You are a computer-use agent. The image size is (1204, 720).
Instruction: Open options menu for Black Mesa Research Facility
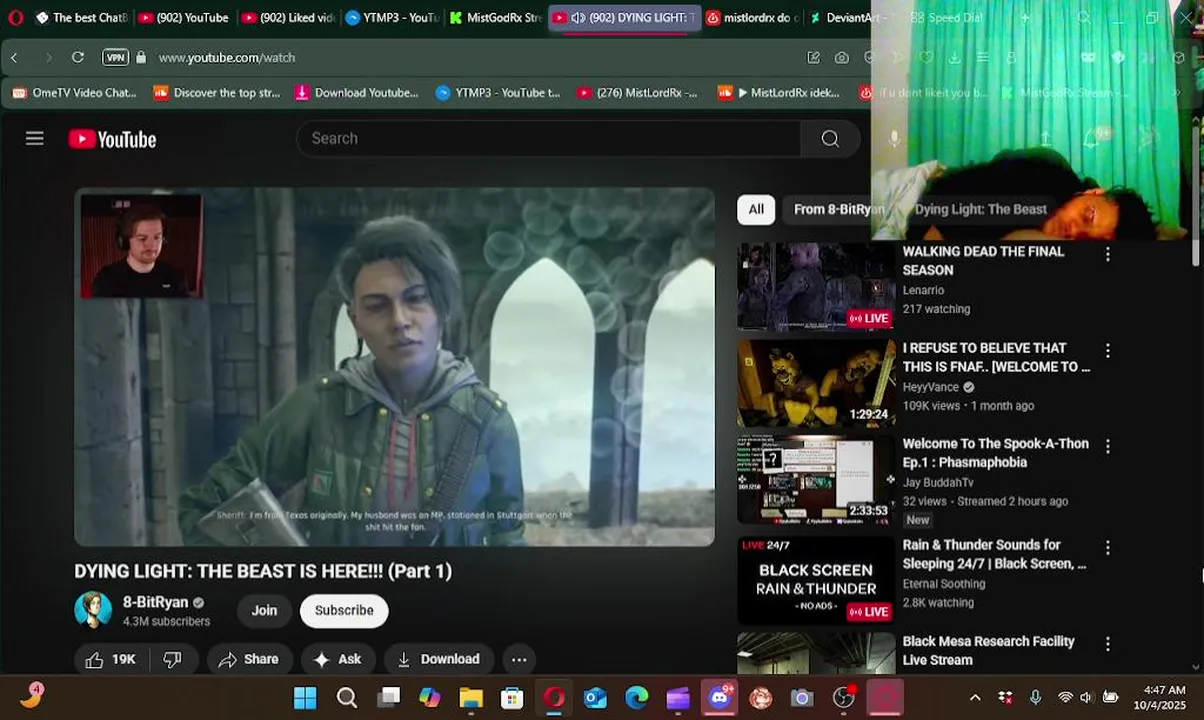1107,644
